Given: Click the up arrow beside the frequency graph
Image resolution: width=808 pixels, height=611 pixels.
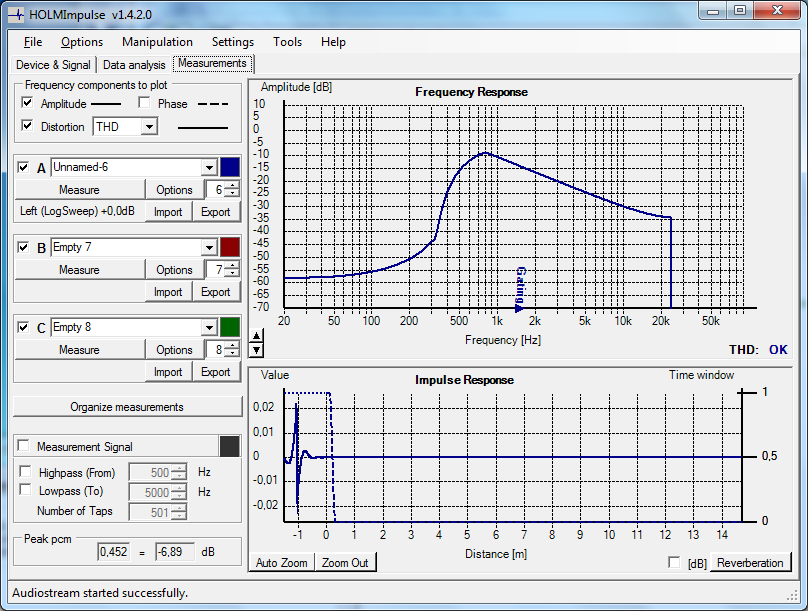Looking at the screenshot, I should point(256,336).
